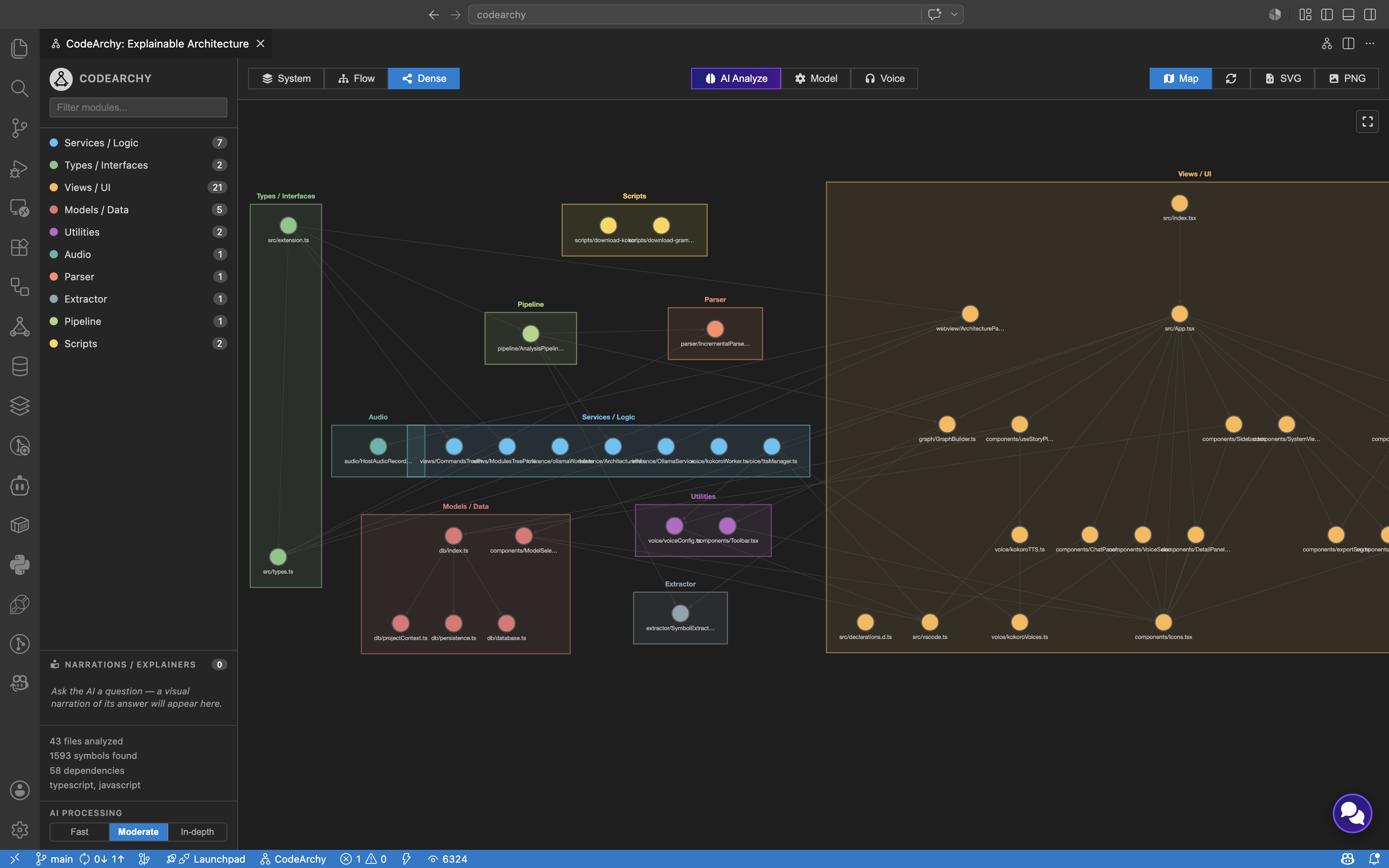Open the Accounts icon in activity bar
1389x868 pixels.
click(19, 790)
